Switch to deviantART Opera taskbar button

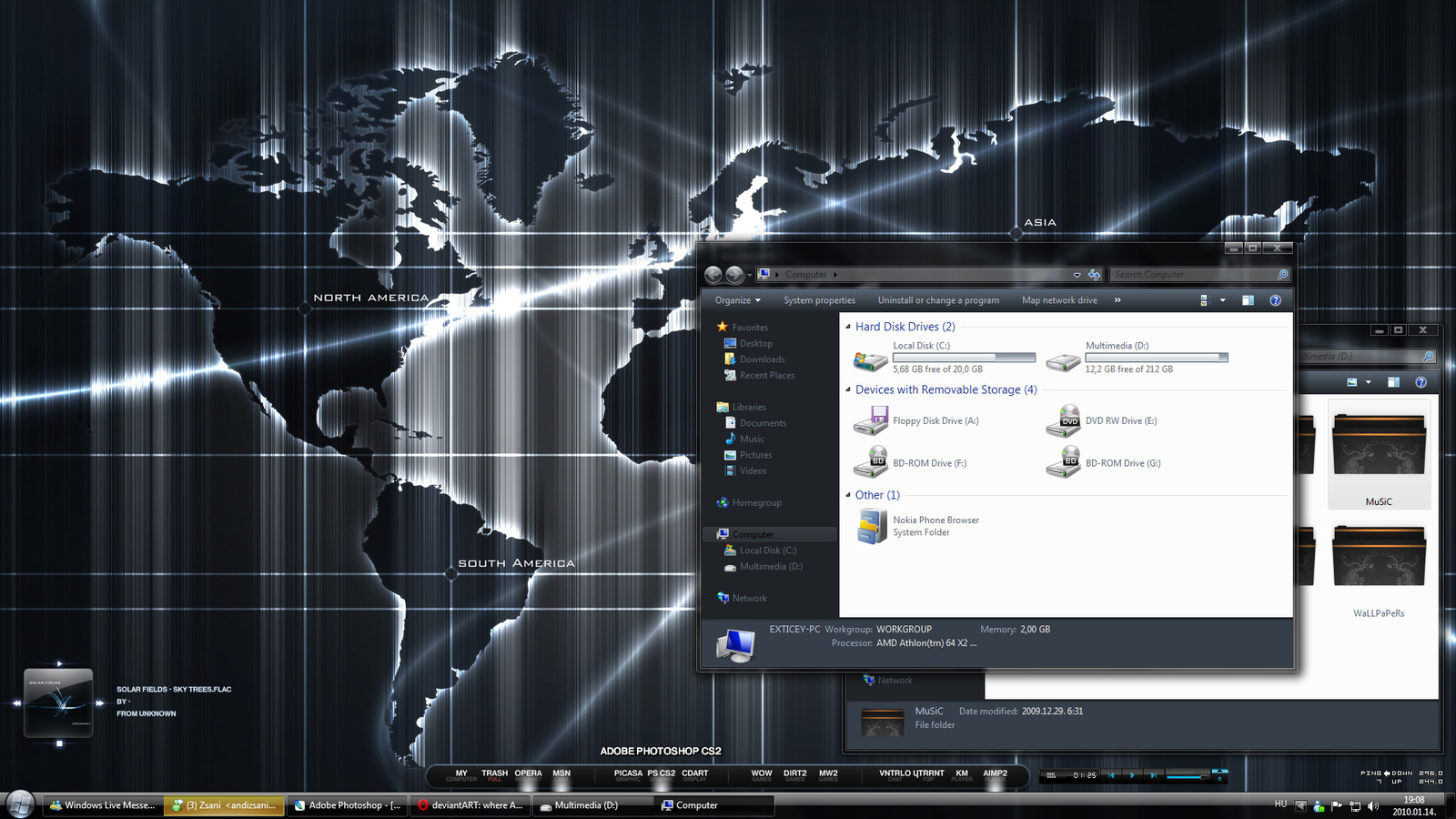click(x=470, y=805)
